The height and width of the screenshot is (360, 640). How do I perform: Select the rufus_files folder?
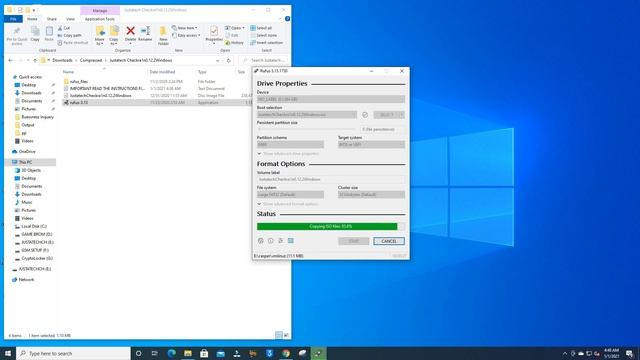[79, 82]
